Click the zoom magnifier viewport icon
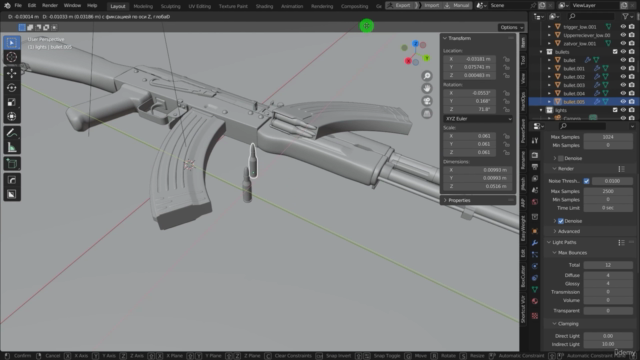Viewport: 640px width, 360px height. click(x=427, y=76)
